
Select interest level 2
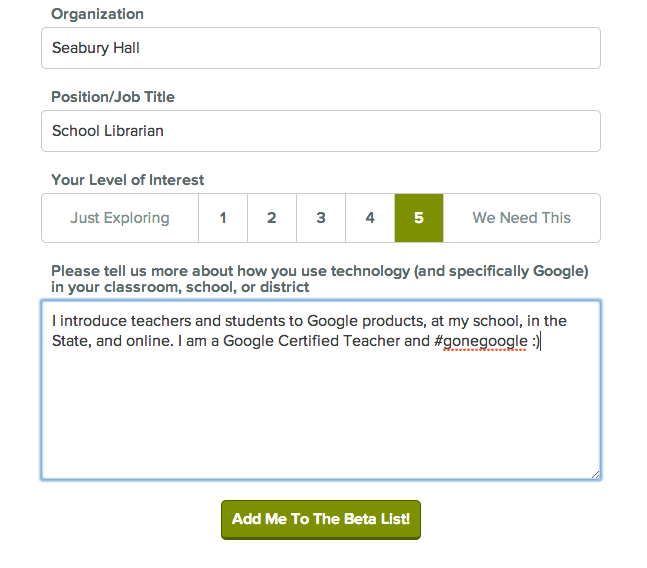tap(272, 218)
